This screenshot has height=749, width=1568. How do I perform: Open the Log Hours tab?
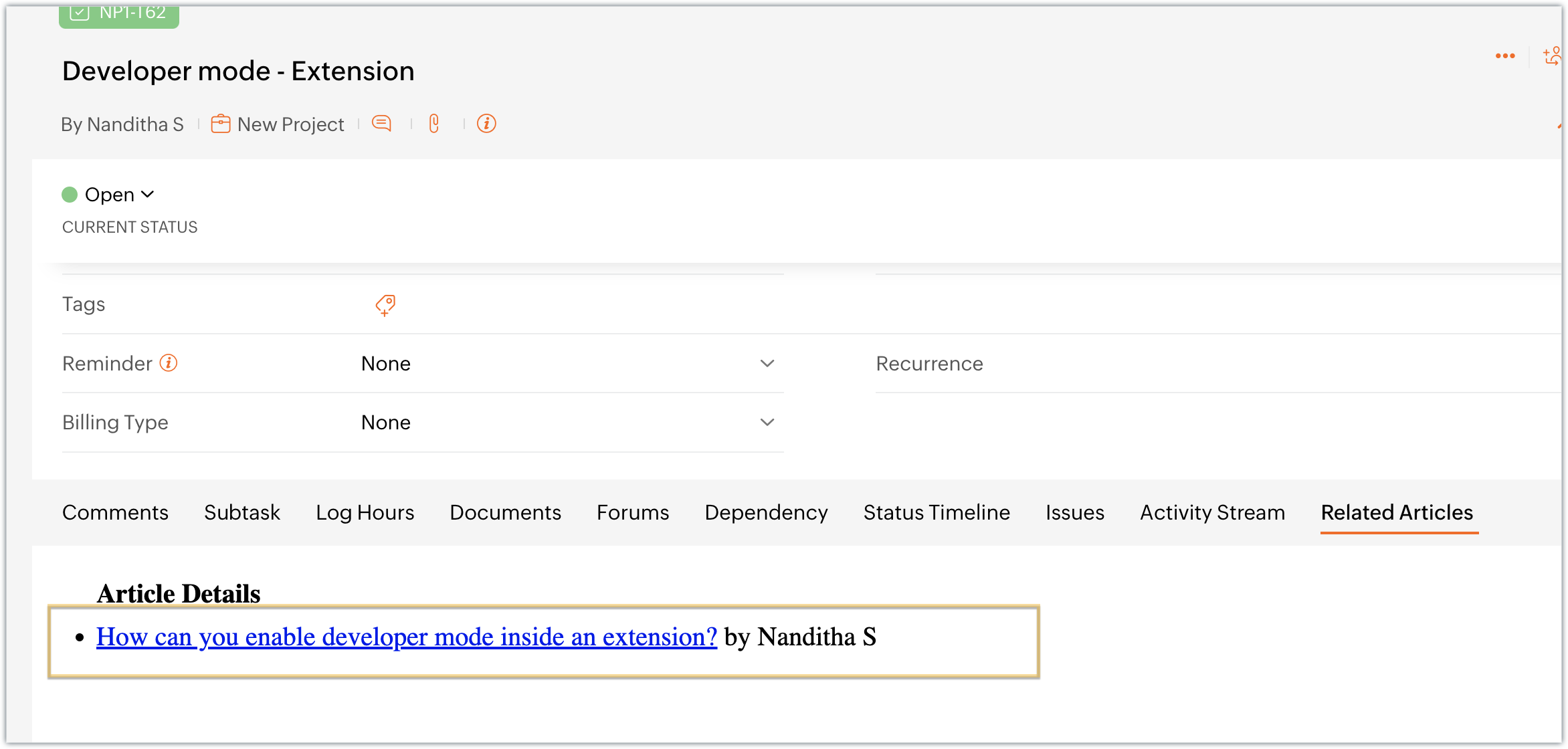coord(365,512)
